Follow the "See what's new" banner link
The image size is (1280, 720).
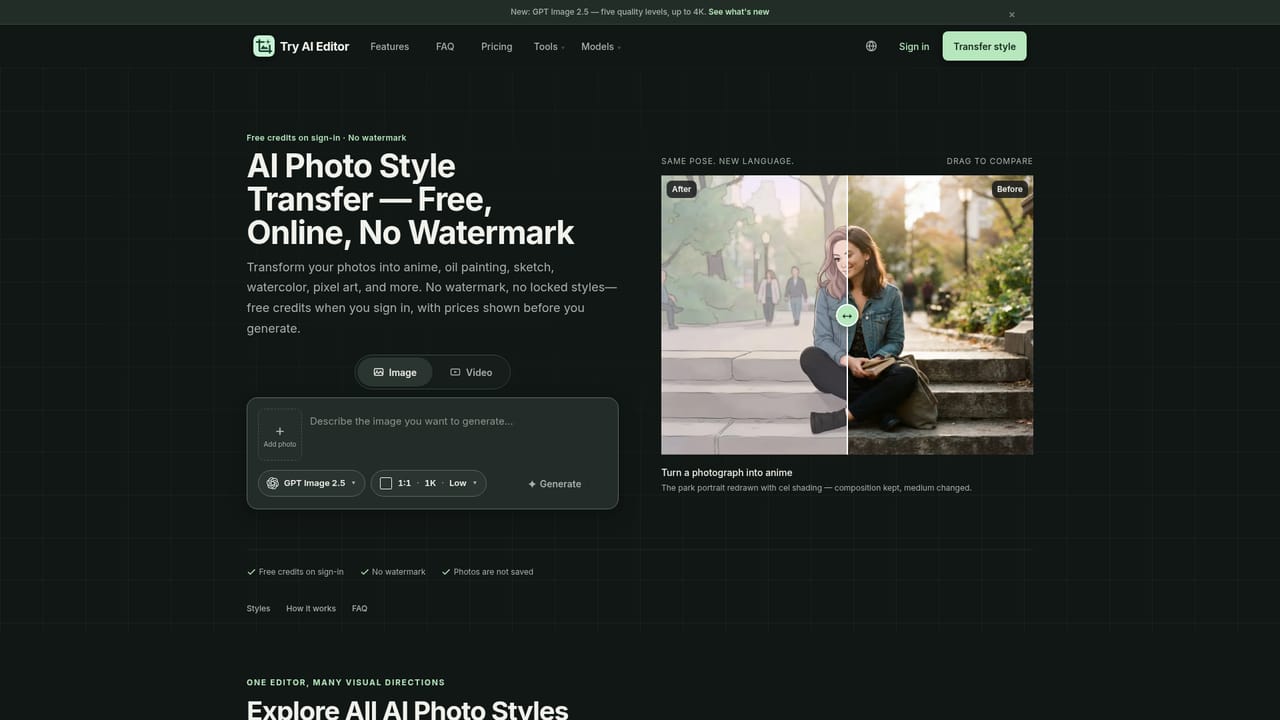point(739,12)
